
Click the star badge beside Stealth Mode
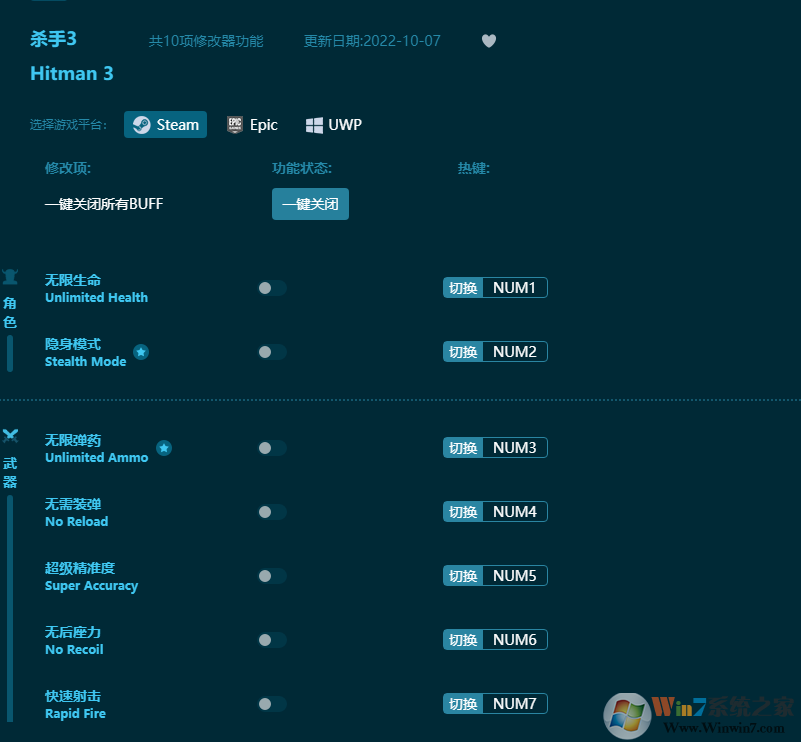141,352
